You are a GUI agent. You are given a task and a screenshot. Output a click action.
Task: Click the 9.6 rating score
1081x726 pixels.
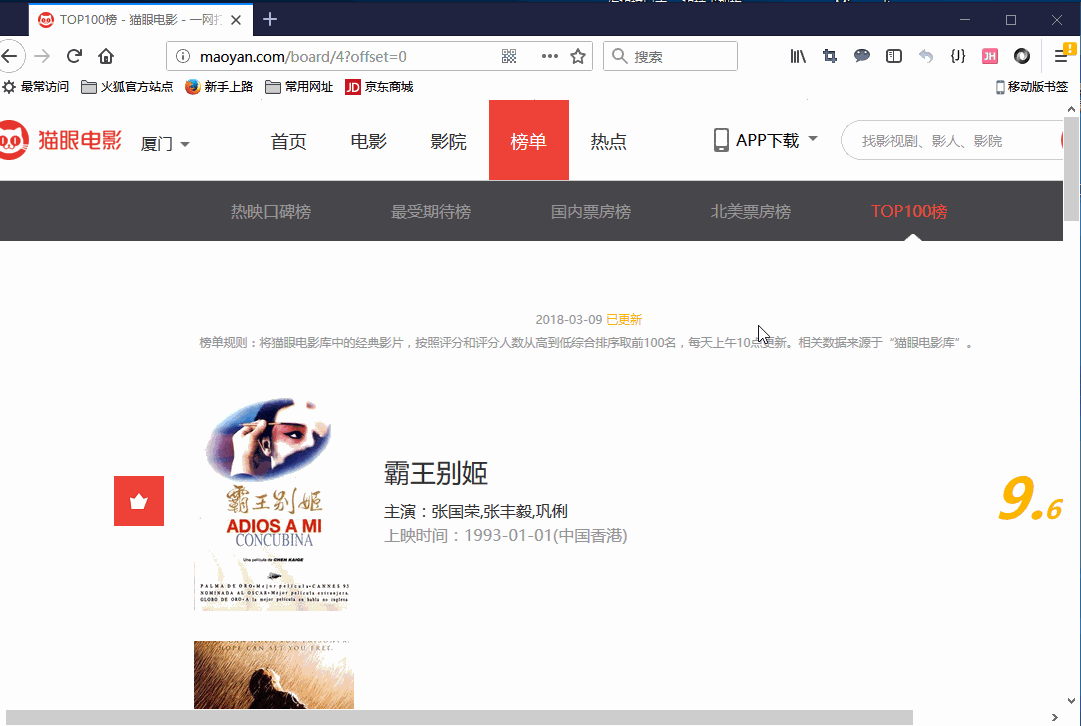pyautogui.click(x=1031, y=500)
